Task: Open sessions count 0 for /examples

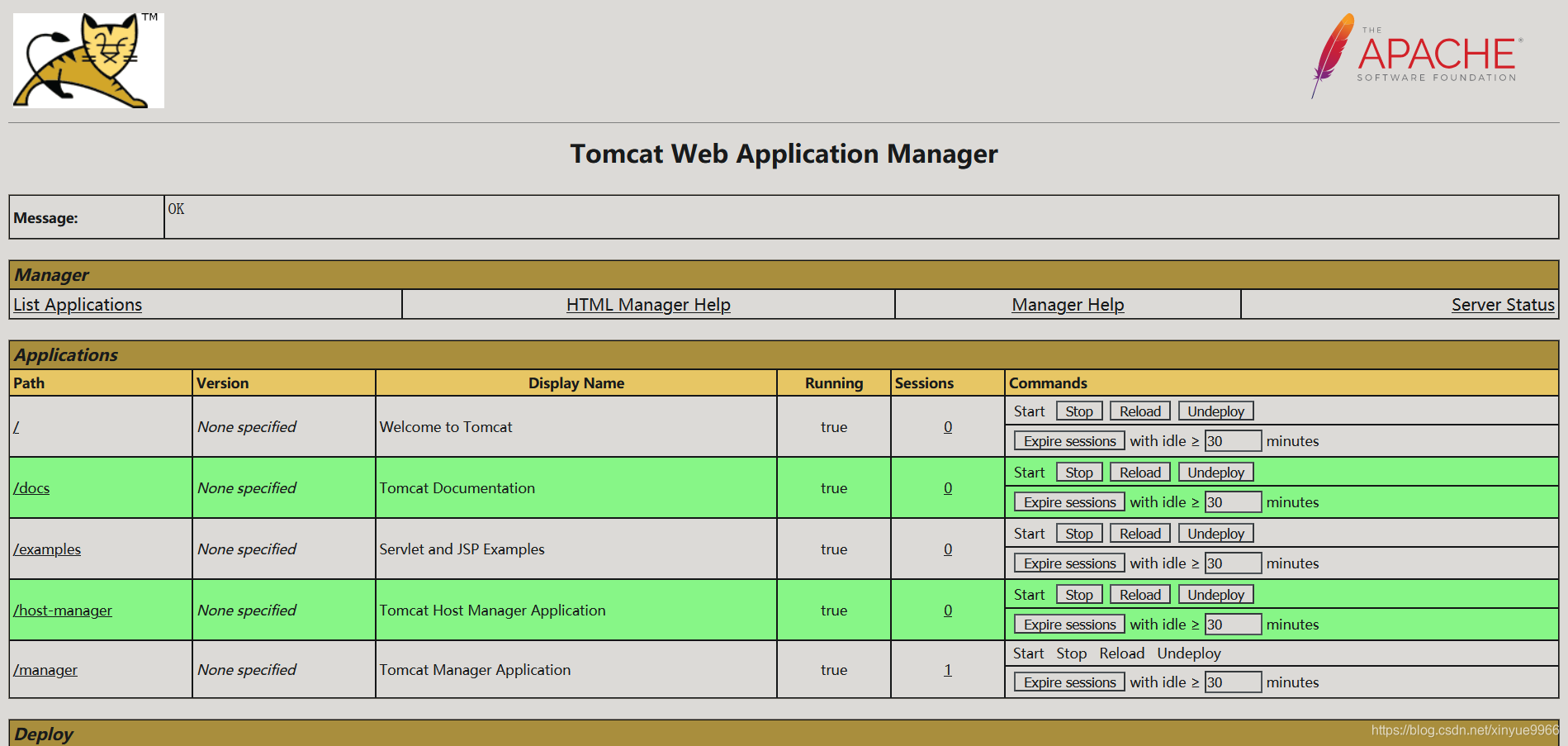Action: click(x=948, y=549)
